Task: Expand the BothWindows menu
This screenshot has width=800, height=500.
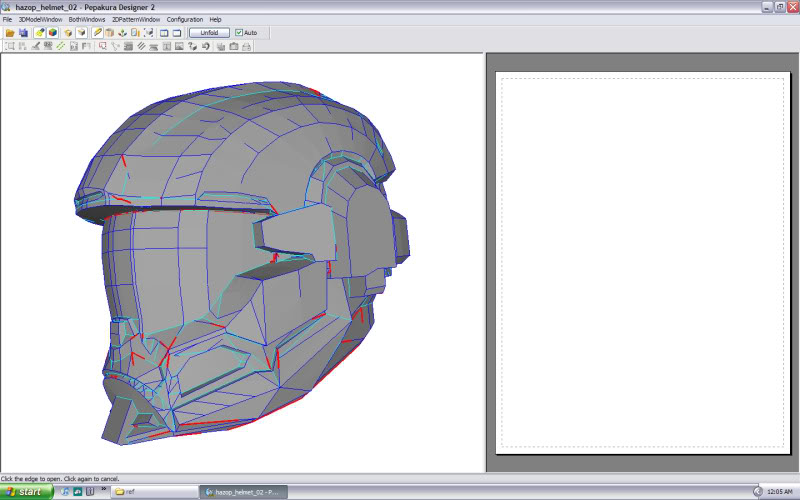Action: click(x=86, y=19)
